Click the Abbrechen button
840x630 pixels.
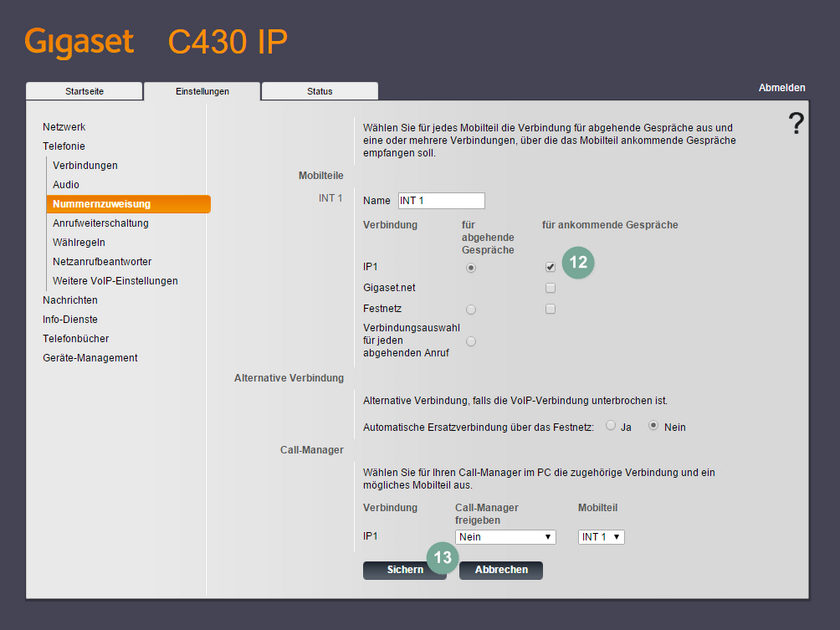pyautogui.click(x=500, y=570)
